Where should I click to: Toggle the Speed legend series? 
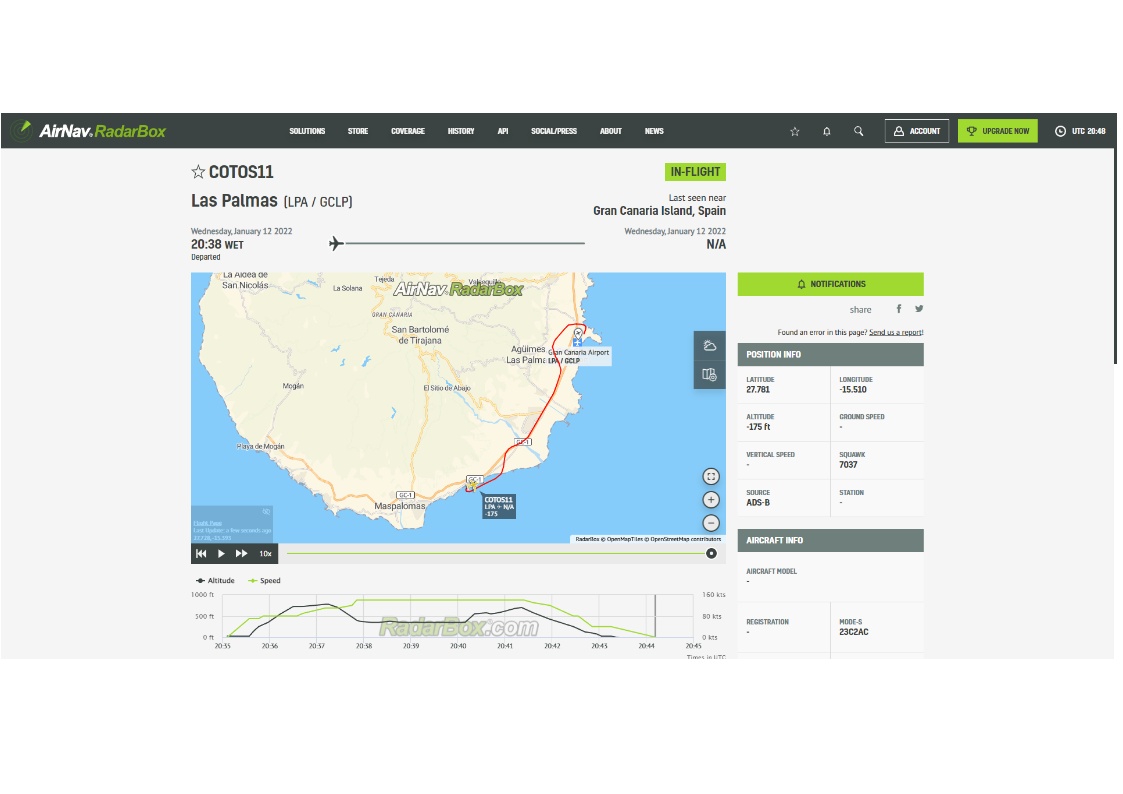(x=264, y=581)
